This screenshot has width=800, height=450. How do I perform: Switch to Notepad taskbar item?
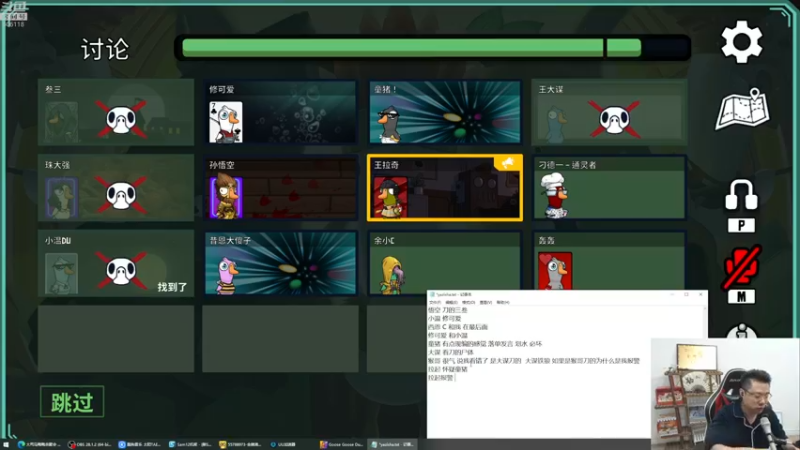(392, 444)
